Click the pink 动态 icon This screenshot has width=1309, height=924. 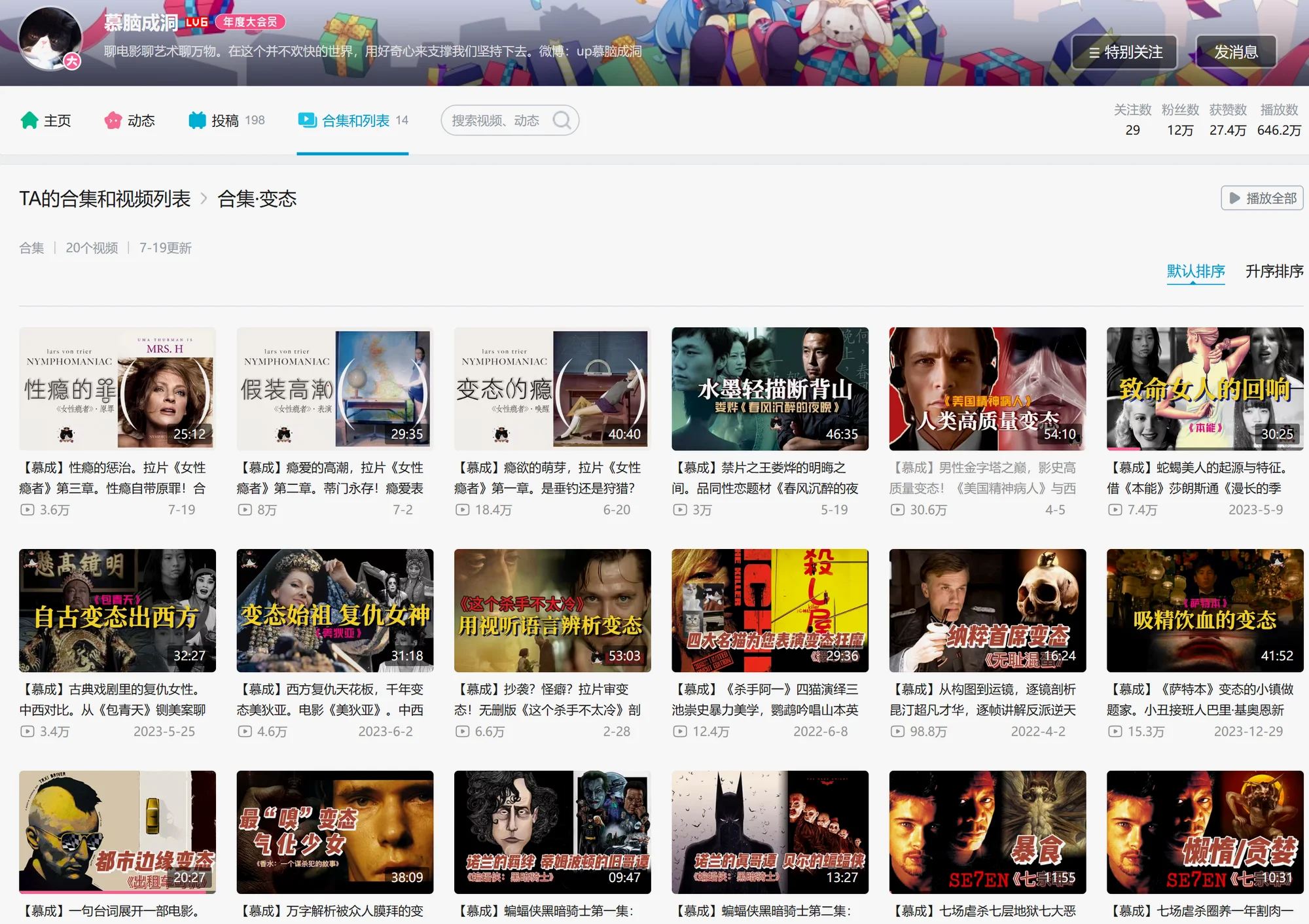pos(113,120)
